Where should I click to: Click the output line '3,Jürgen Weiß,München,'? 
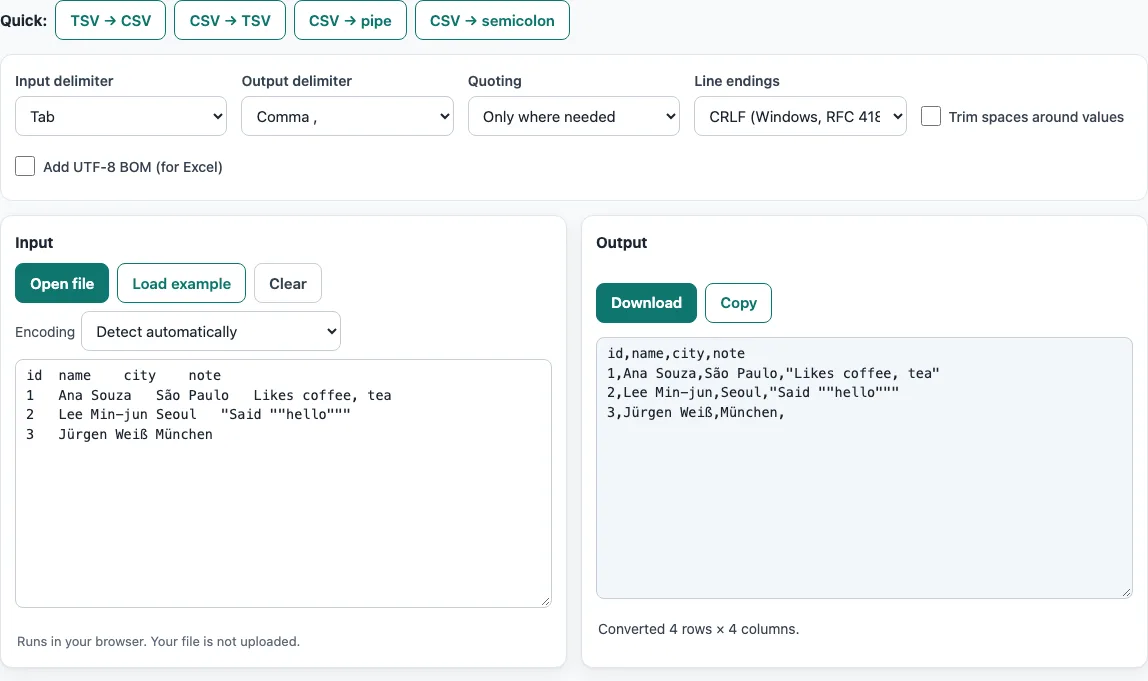pos(696,412)
